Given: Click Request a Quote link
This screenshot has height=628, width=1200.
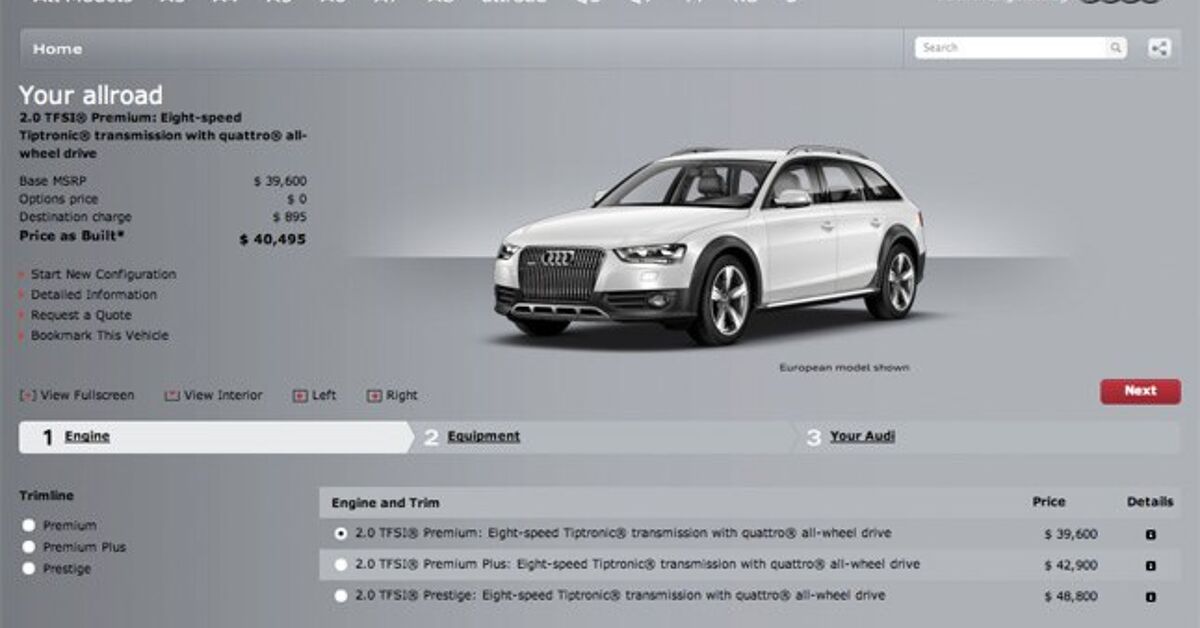Looking at the screenshot, I should point(81,315).
